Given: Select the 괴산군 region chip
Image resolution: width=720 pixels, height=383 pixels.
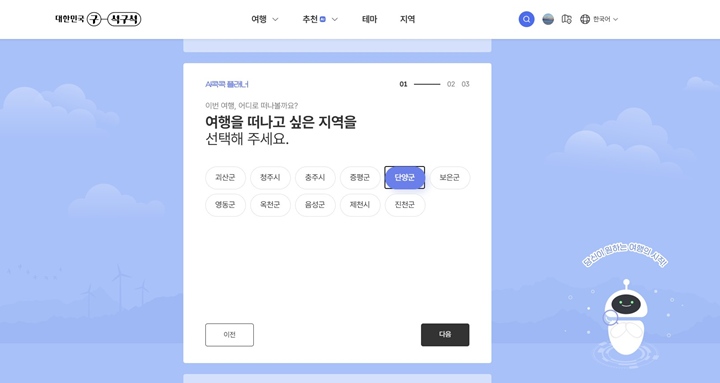Looking at the screenshot, I should [x=225, y=178].
